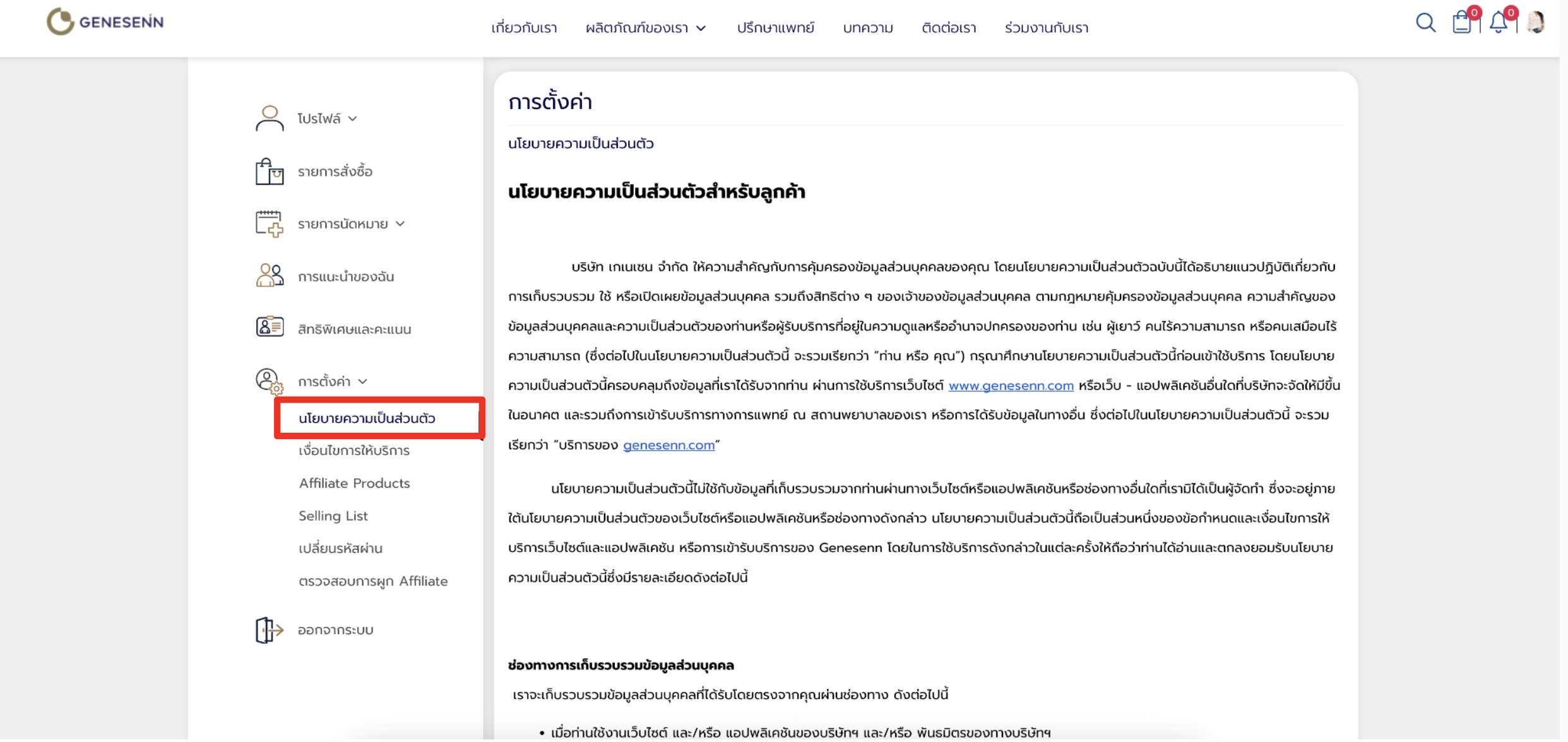This screenshot has width=1568, height=742.
Task: Open the บทความ menu item
Action: (x=868, y=28)
